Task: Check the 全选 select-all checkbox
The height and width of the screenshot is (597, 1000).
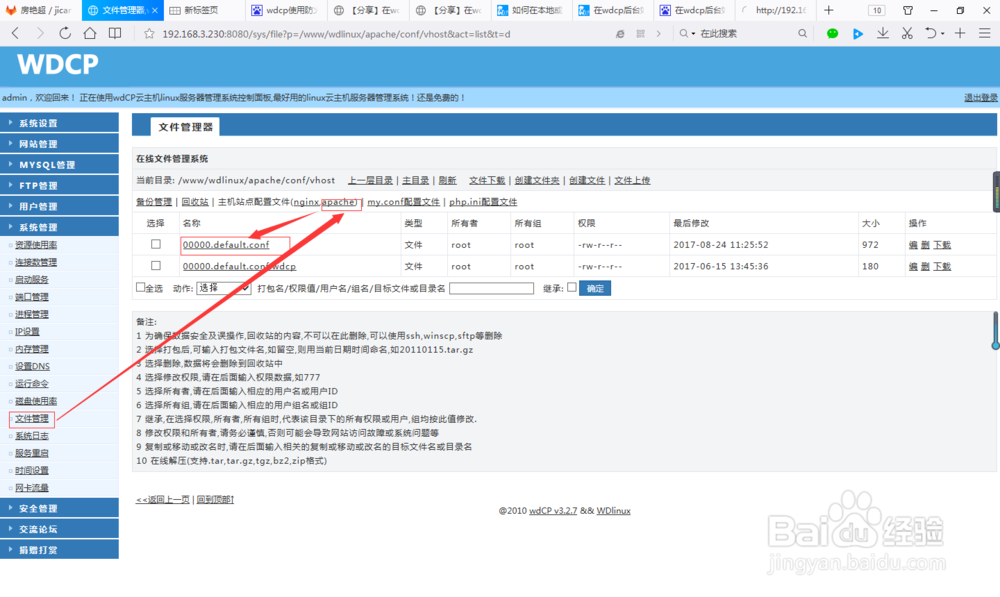Action: 140,288
